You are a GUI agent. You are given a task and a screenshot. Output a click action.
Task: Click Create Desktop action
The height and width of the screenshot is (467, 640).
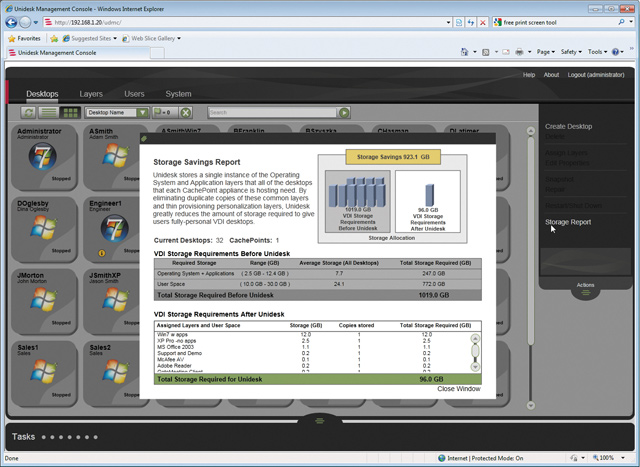(568, 127)
